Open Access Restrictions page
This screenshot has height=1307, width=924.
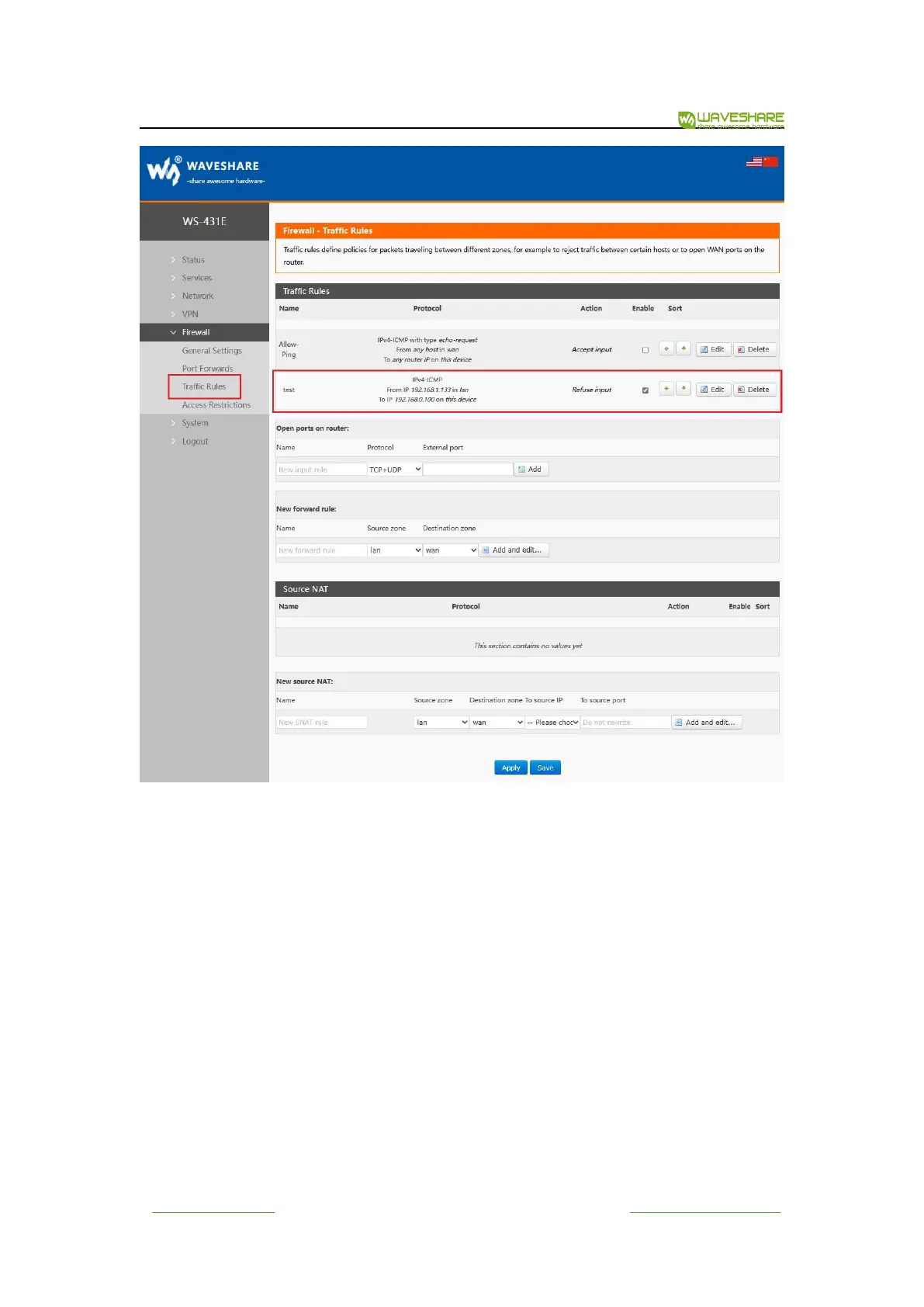216,405
